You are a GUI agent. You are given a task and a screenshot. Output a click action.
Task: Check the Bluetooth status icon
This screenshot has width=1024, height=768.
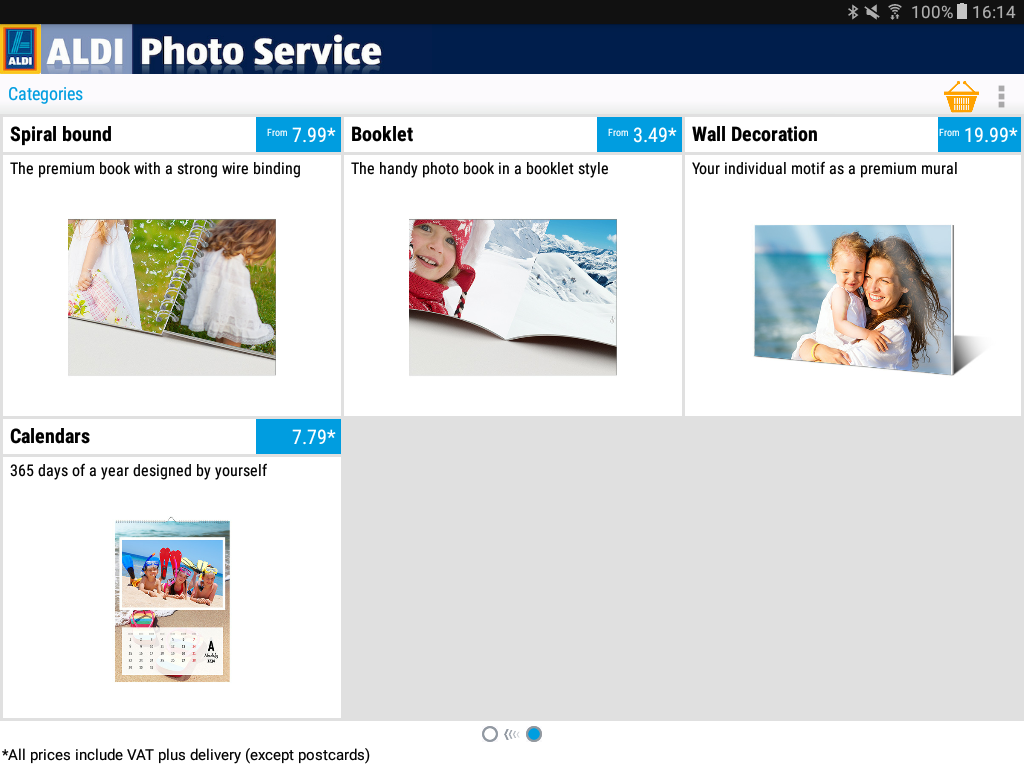(x=852, y=12)
